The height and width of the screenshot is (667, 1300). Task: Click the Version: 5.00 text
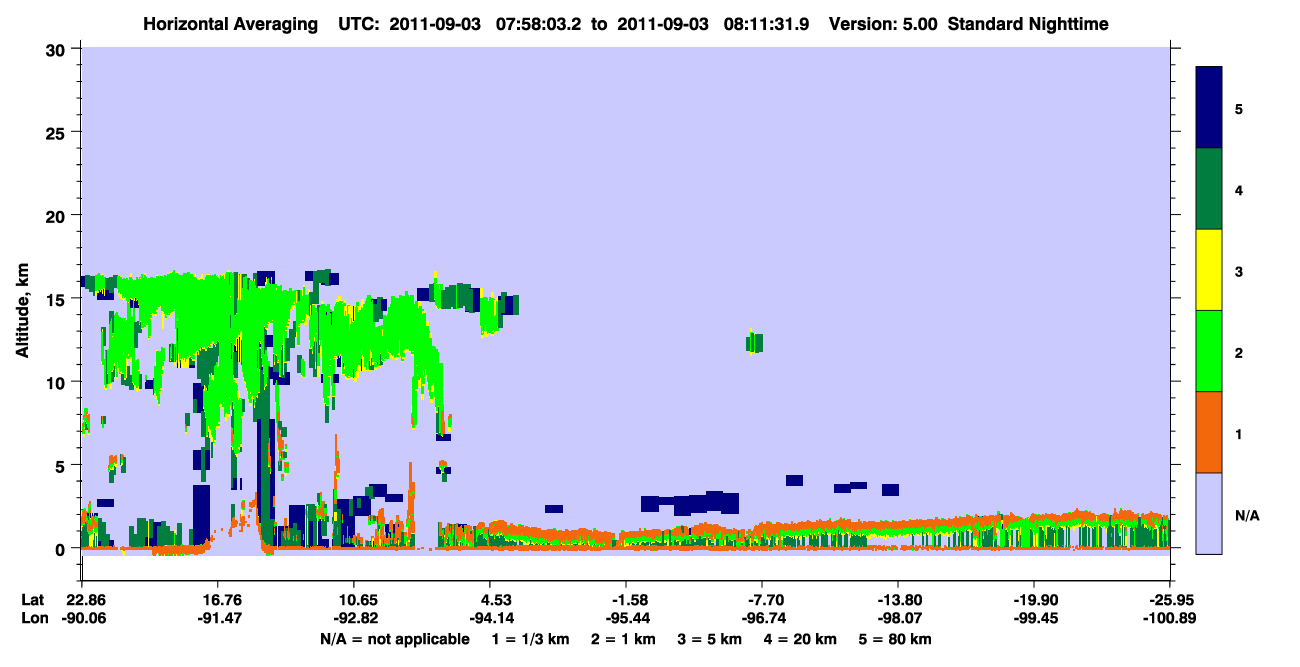[883, 24]
